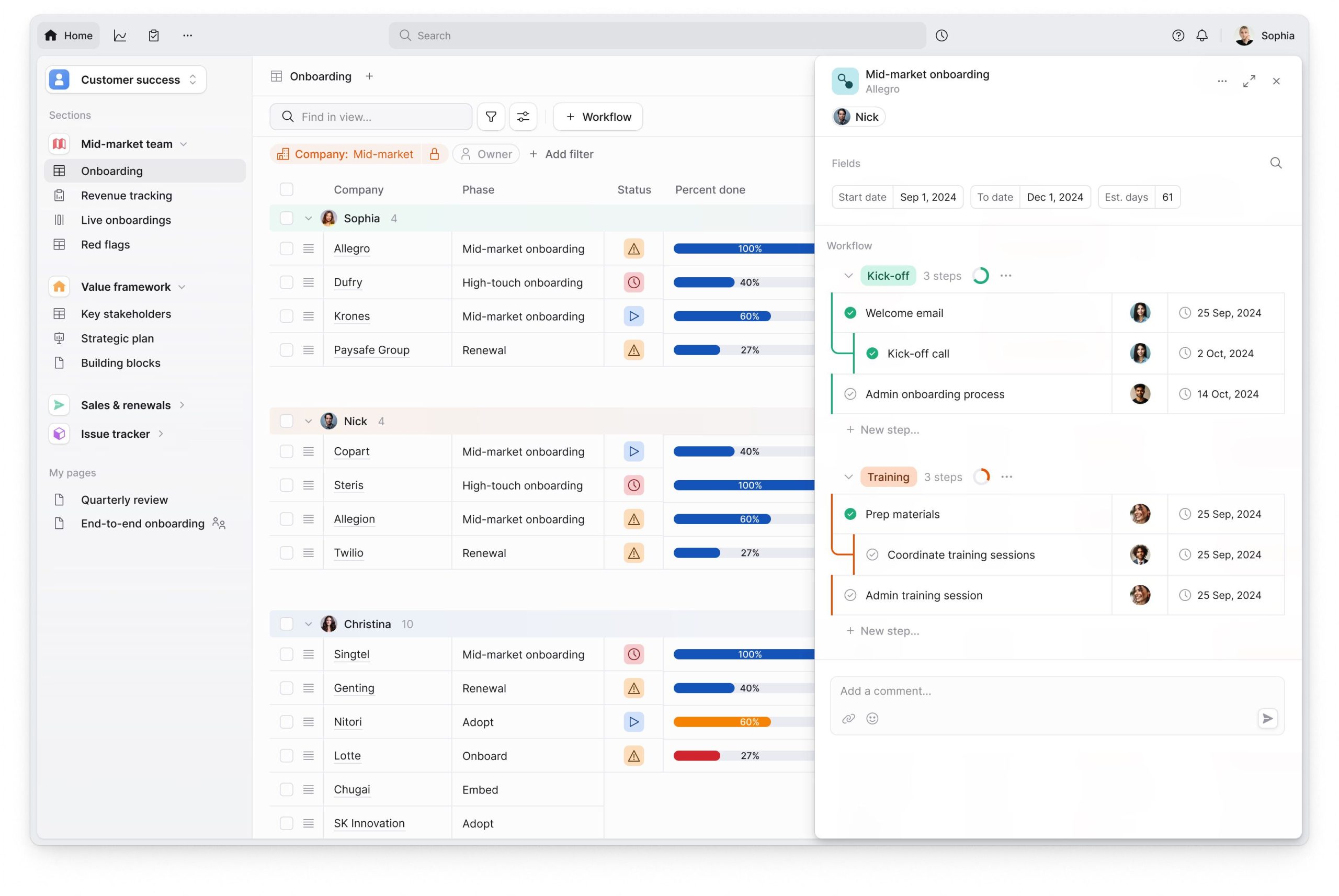
Task: Create a new Workflow
Action: (597, 117)
